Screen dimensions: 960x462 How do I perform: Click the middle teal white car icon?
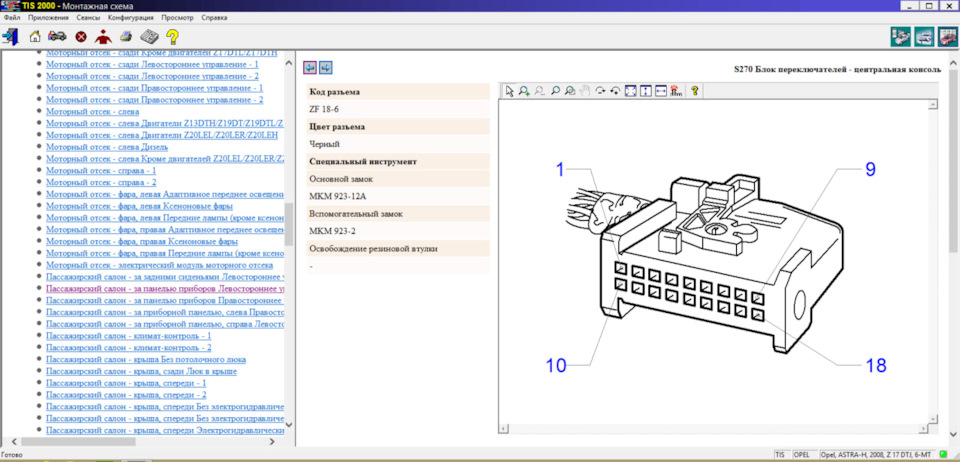pyautogui.click(x=924, y=37)
